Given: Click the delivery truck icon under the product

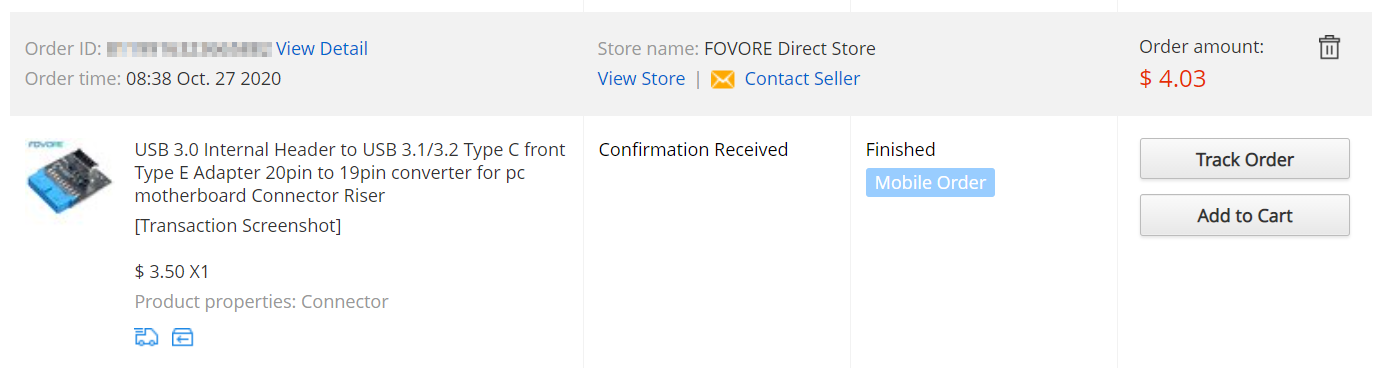Looking at the screenshot, I should [x=146, y=337].
